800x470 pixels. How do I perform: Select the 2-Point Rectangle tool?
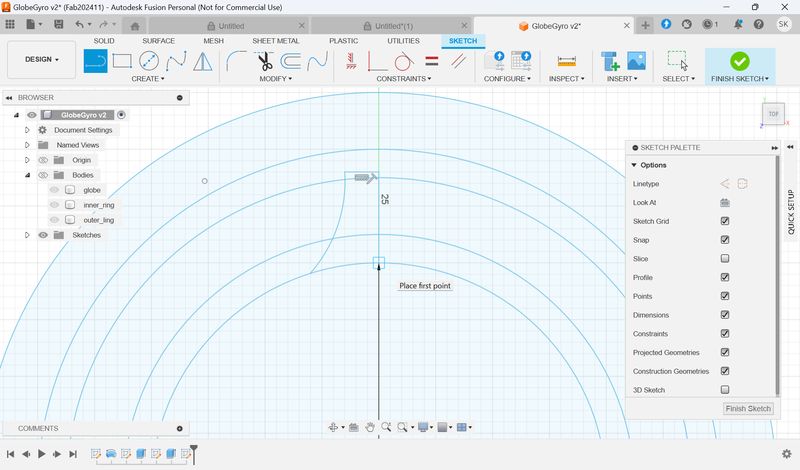(122, 61)
